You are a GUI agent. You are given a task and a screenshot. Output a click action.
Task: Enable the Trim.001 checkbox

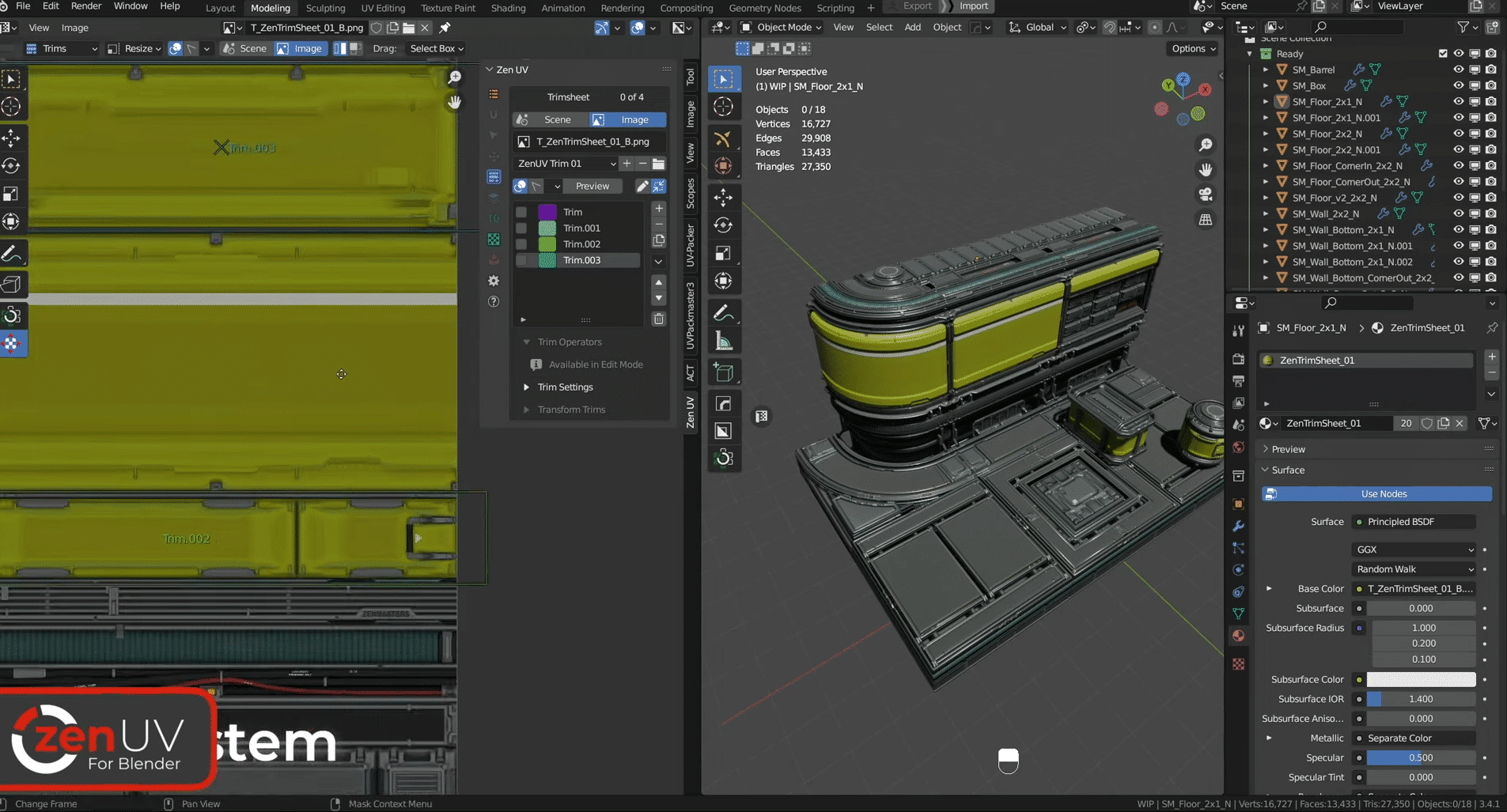point(521,228)
